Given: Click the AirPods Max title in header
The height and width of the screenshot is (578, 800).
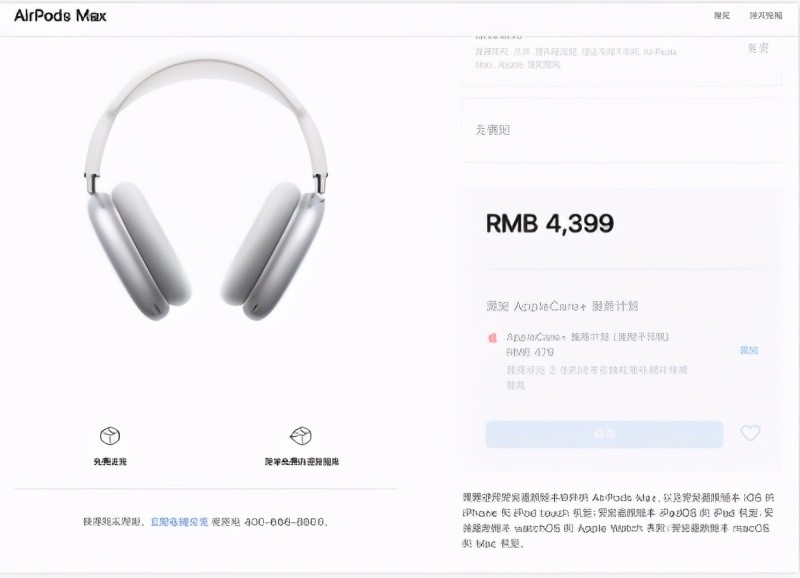Looking at the screenshot, I should tap(60, 16).
